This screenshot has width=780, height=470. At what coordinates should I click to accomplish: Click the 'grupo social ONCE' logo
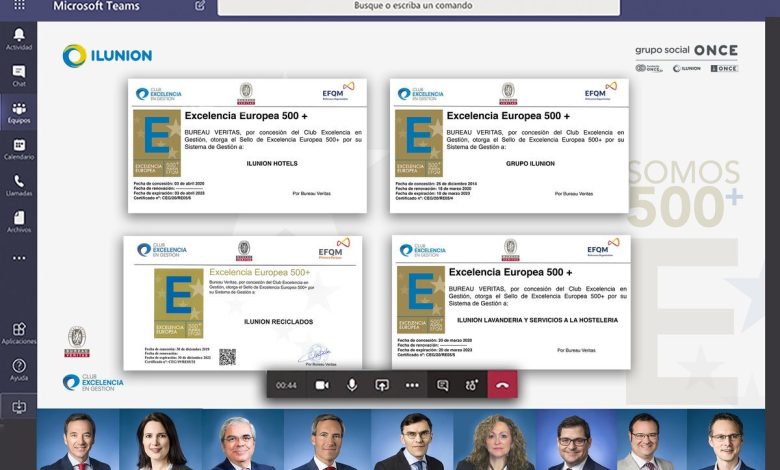pyautogui.click(x=686, y=58)
